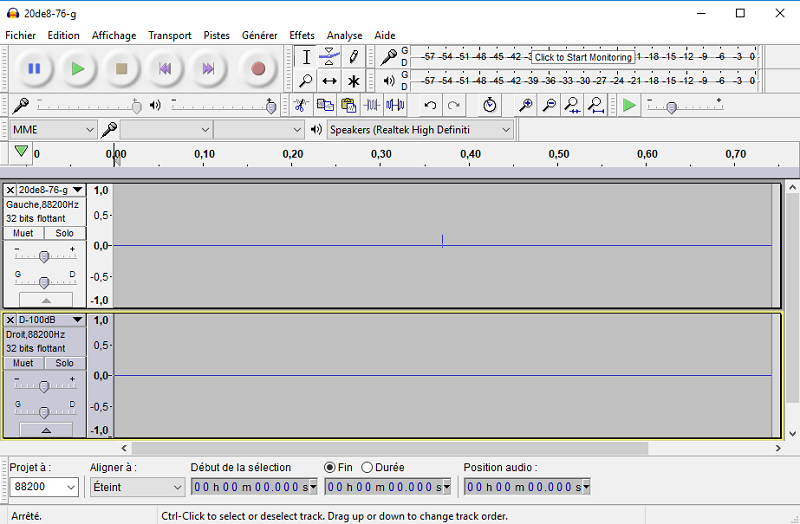Image resolution: width=800 pixels, height=524 pixels.
Task: Open the D-100dB track dropdown menu
Action: pyautogui.click(x=78, y=320)
